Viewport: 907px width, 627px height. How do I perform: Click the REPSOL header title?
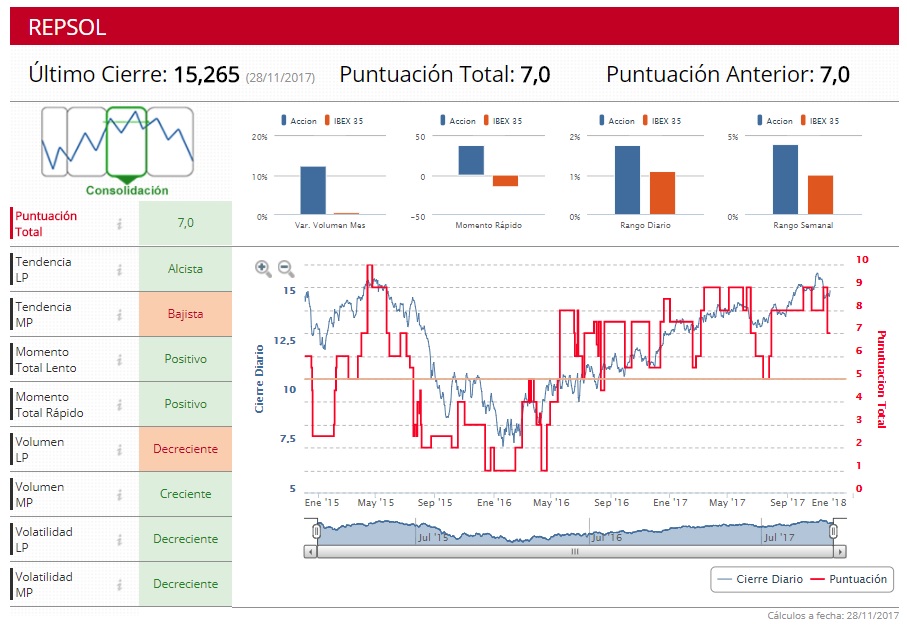coord(67,27)
